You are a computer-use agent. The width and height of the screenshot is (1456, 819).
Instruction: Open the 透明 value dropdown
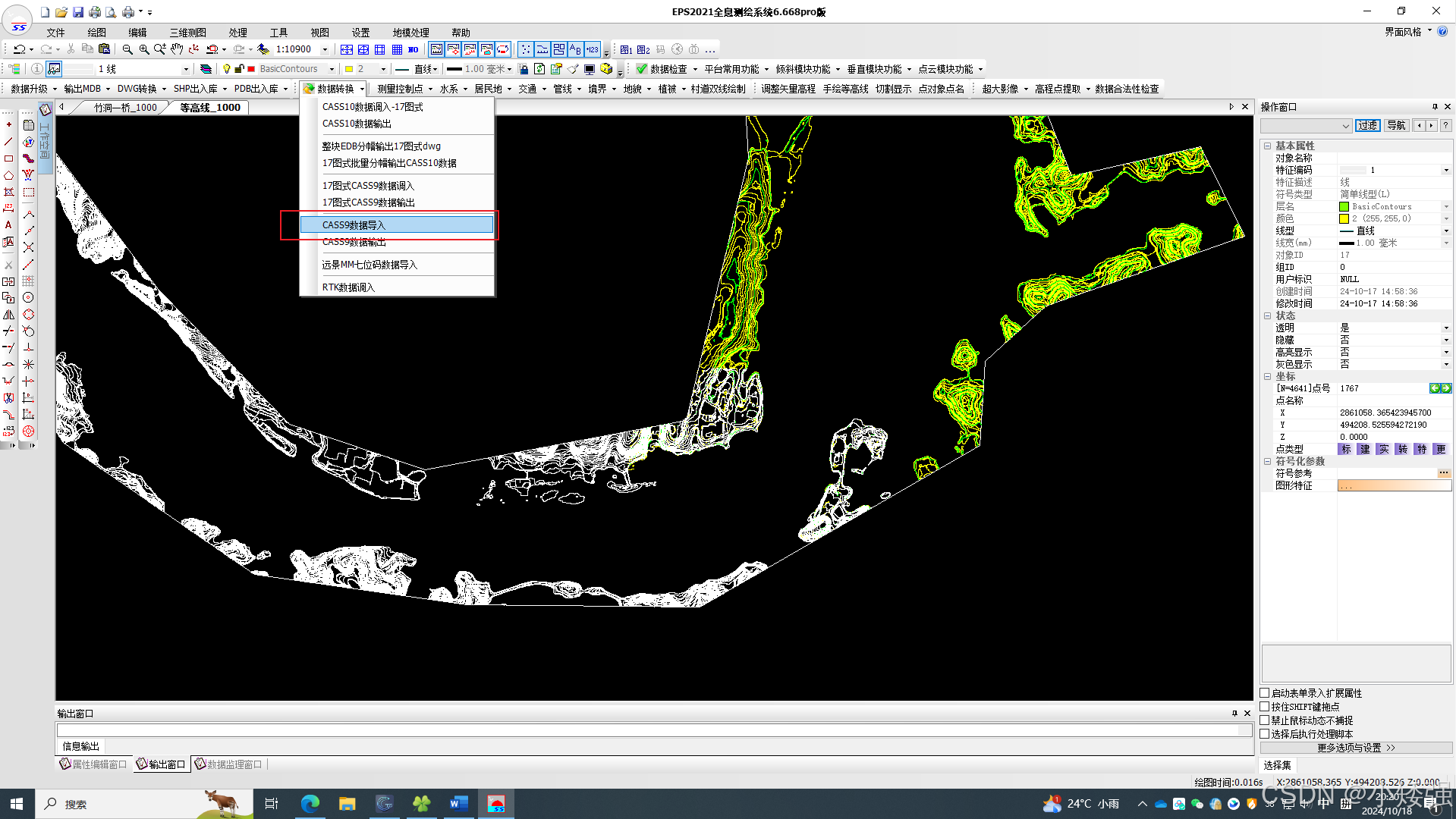pos(1446,328)
